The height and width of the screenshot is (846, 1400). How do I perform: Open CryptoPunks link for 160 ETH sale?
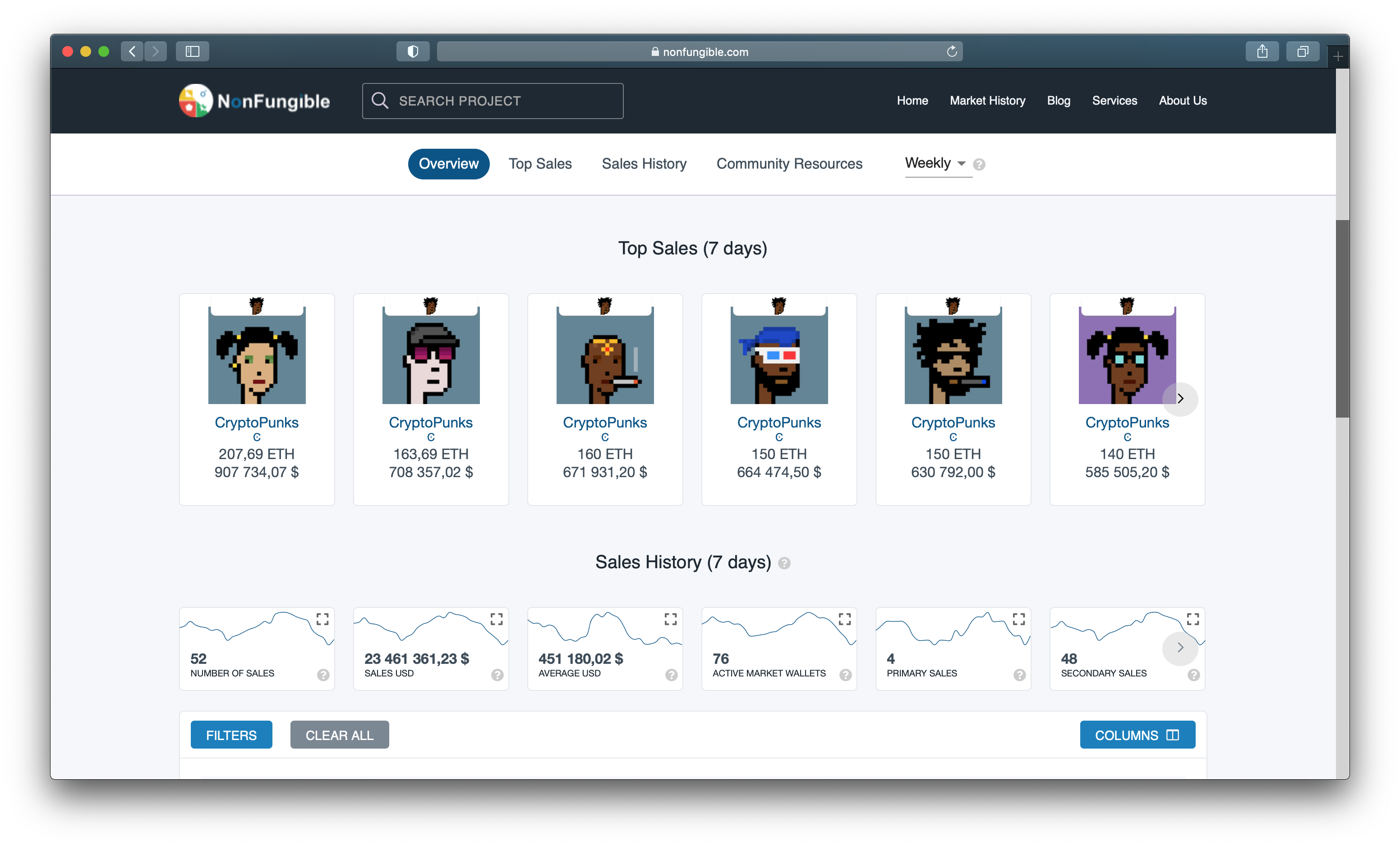[604, 422]
